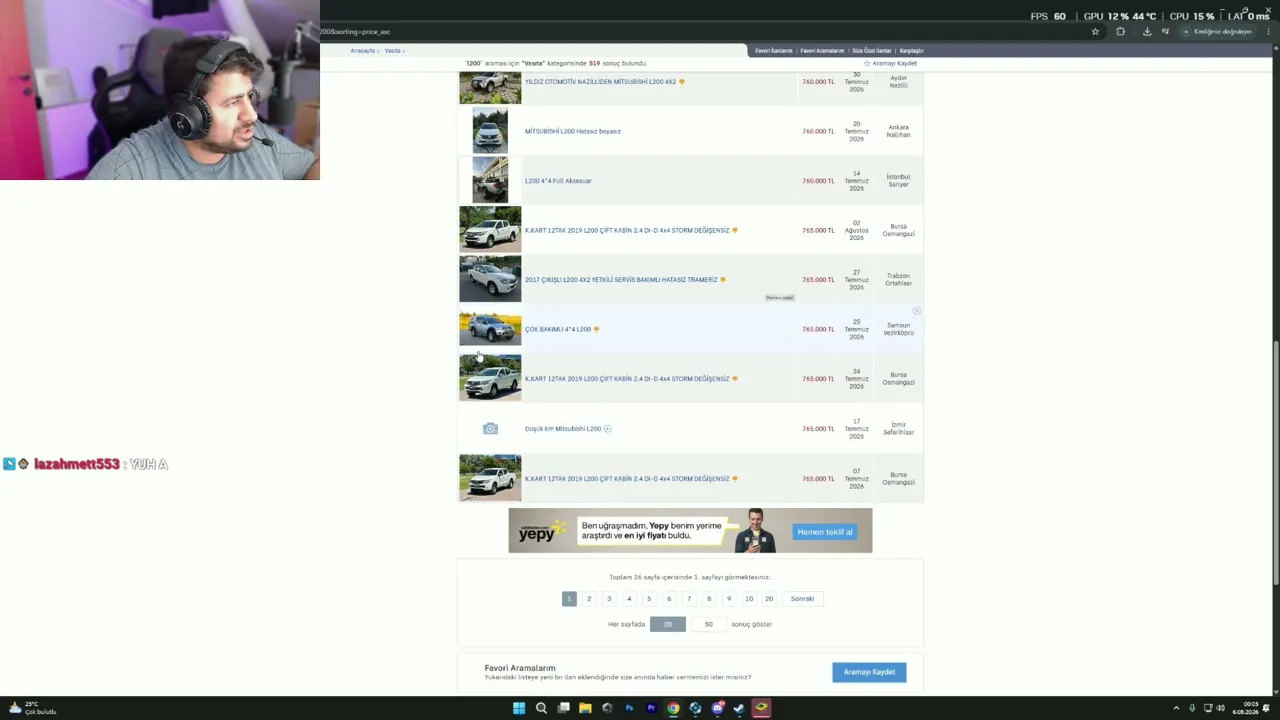Screen dimensions: 1280x720
Task: Go to Anasayfa in the breadcrumb
Action: (x=362, y=51)
